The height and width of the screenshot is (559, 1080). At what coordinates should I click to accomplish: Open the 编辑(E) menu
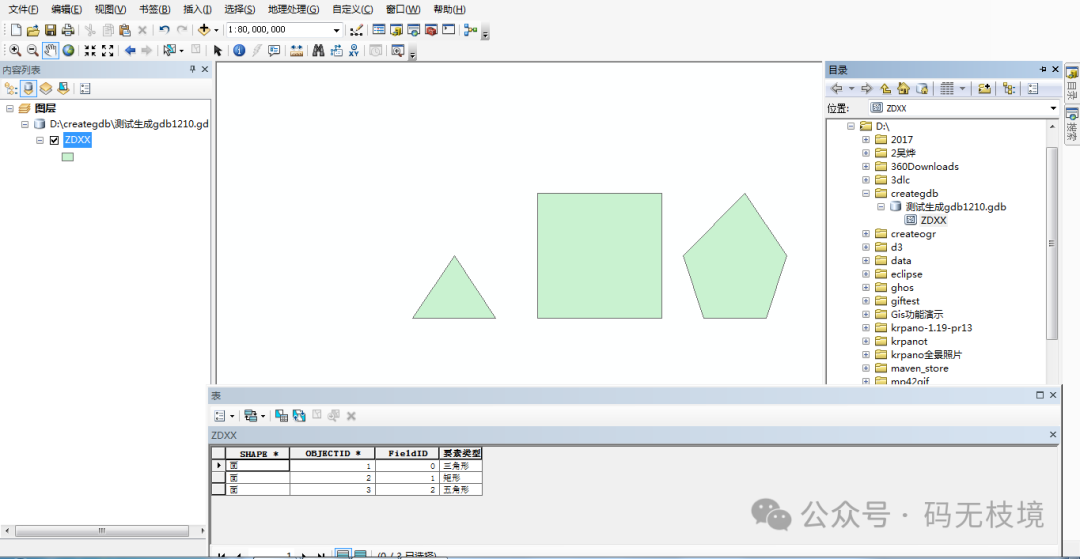coord(66,9)
